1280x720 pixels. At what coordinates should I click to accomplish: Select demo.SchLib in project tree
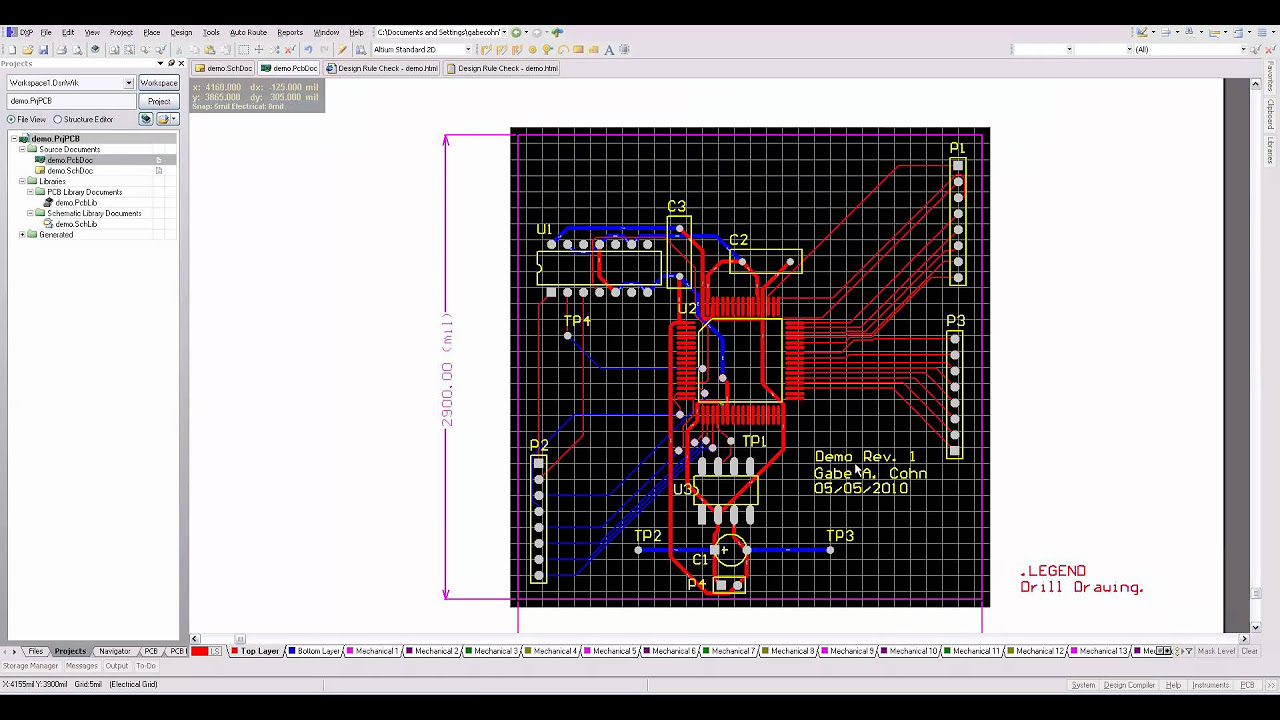tap(76, 224)
